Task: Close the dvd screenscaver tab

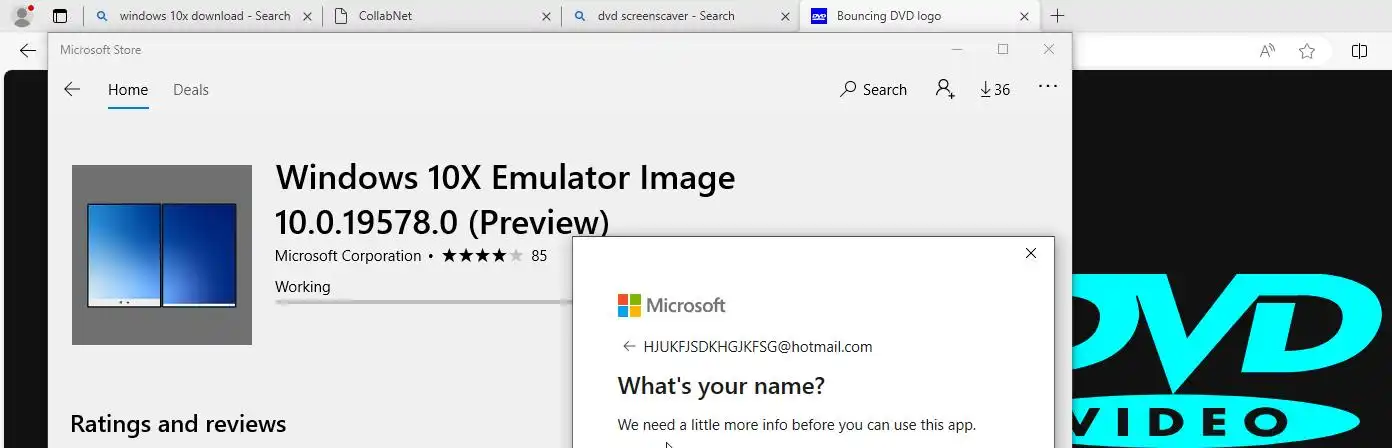Action: click(x=784, y=16)
